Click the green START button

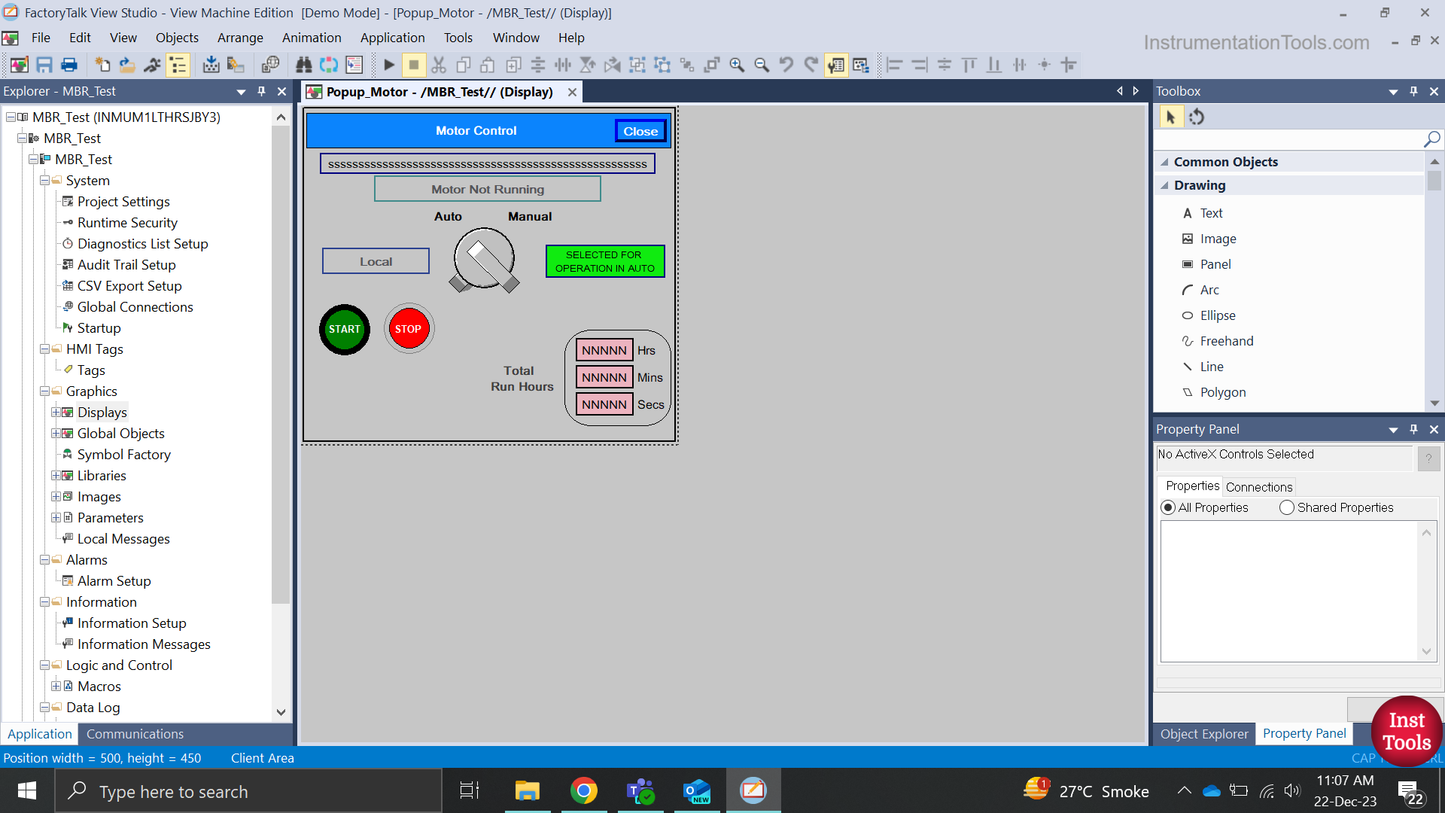345,329
